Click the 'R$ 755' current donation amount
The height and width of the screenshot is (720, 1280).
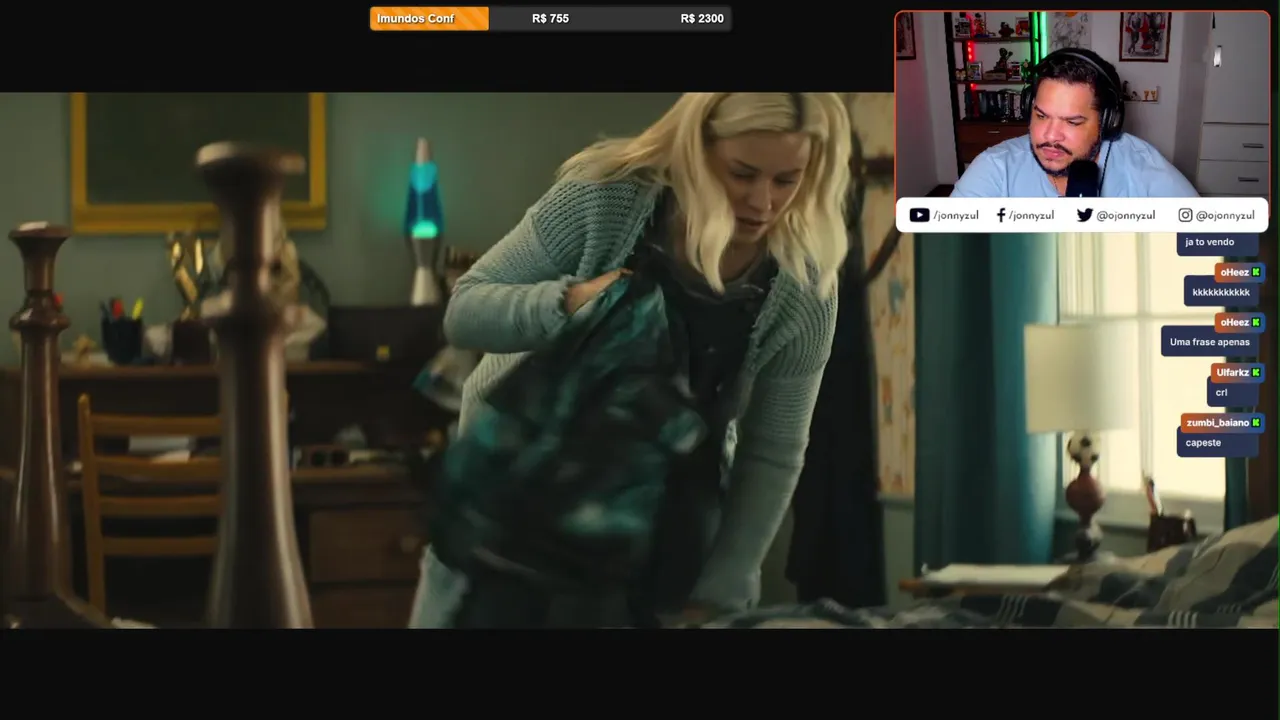550,18
